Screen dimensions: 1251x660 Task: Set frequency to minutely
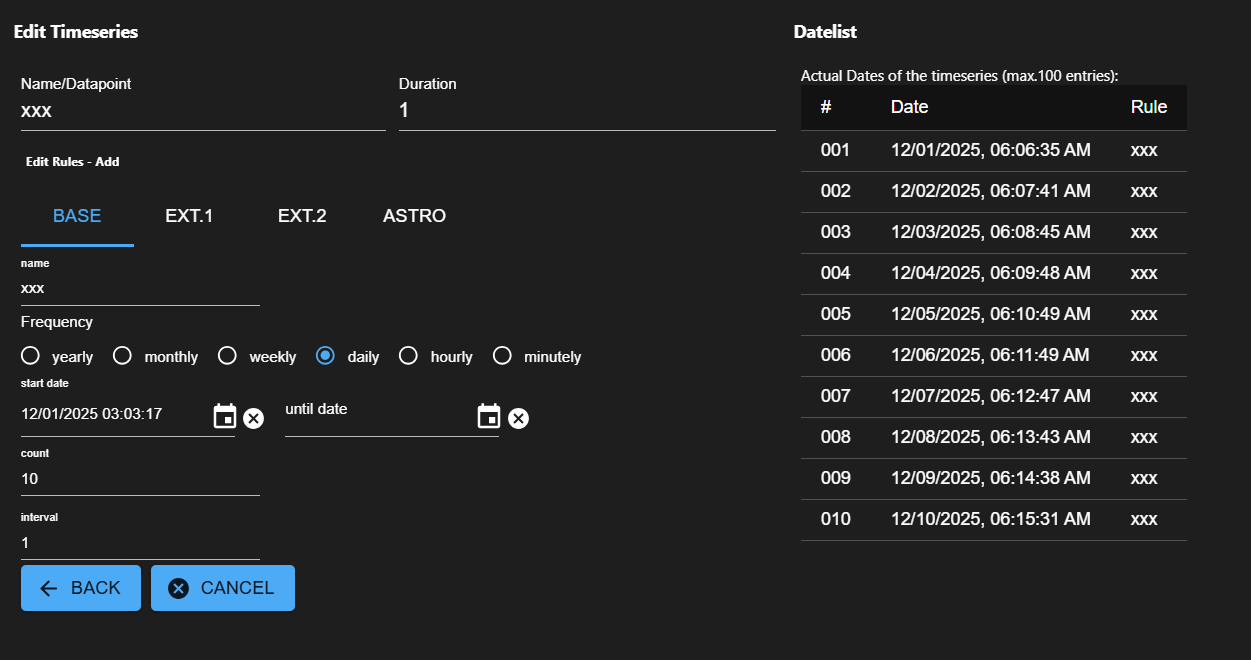pos(503,356)
